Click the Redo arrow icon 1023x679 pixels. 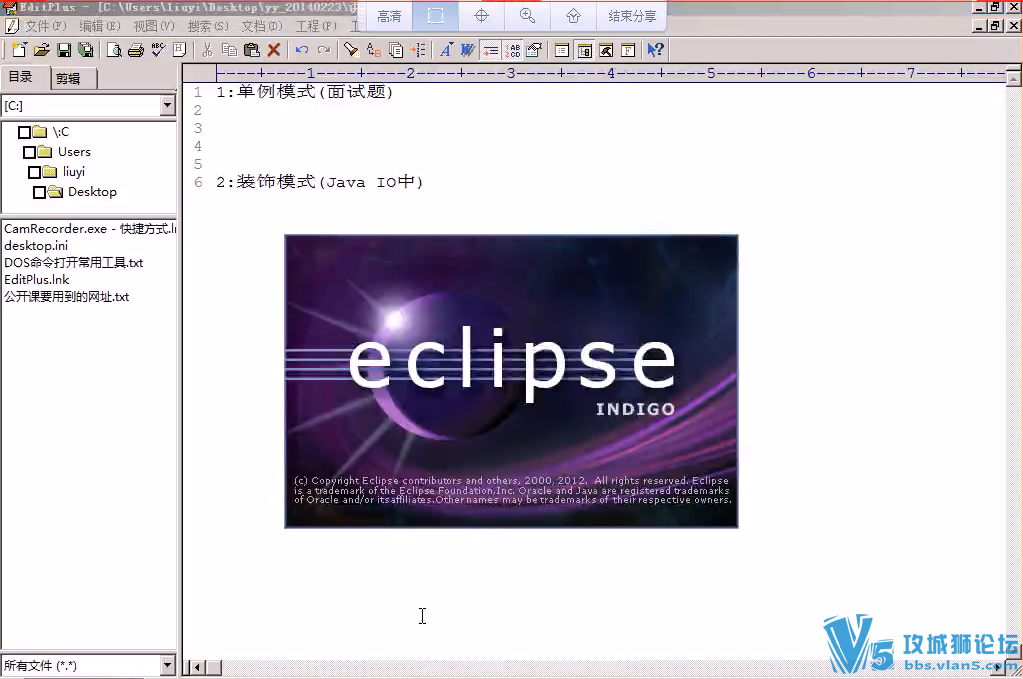324,50
